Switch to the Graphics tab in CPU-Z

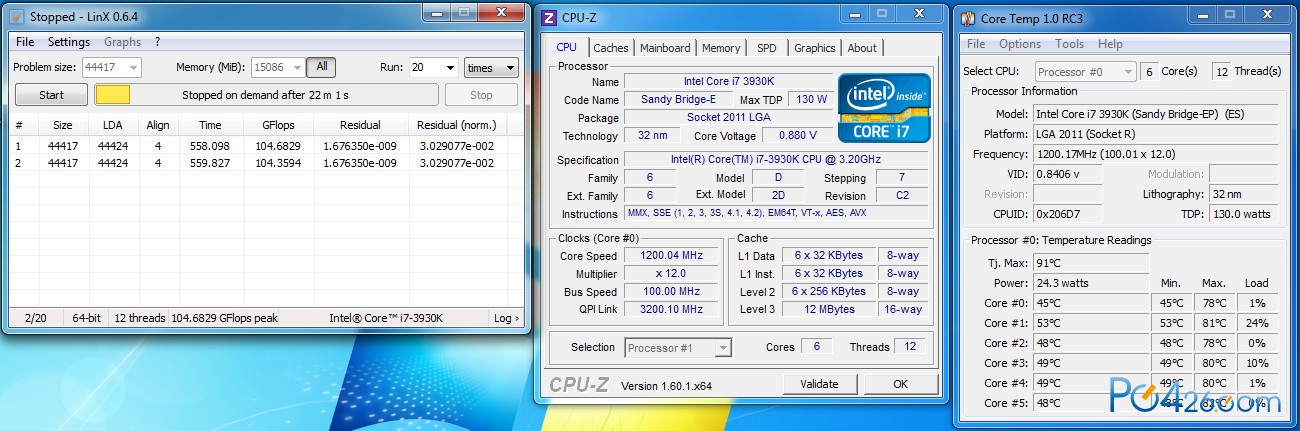[814, 48]
